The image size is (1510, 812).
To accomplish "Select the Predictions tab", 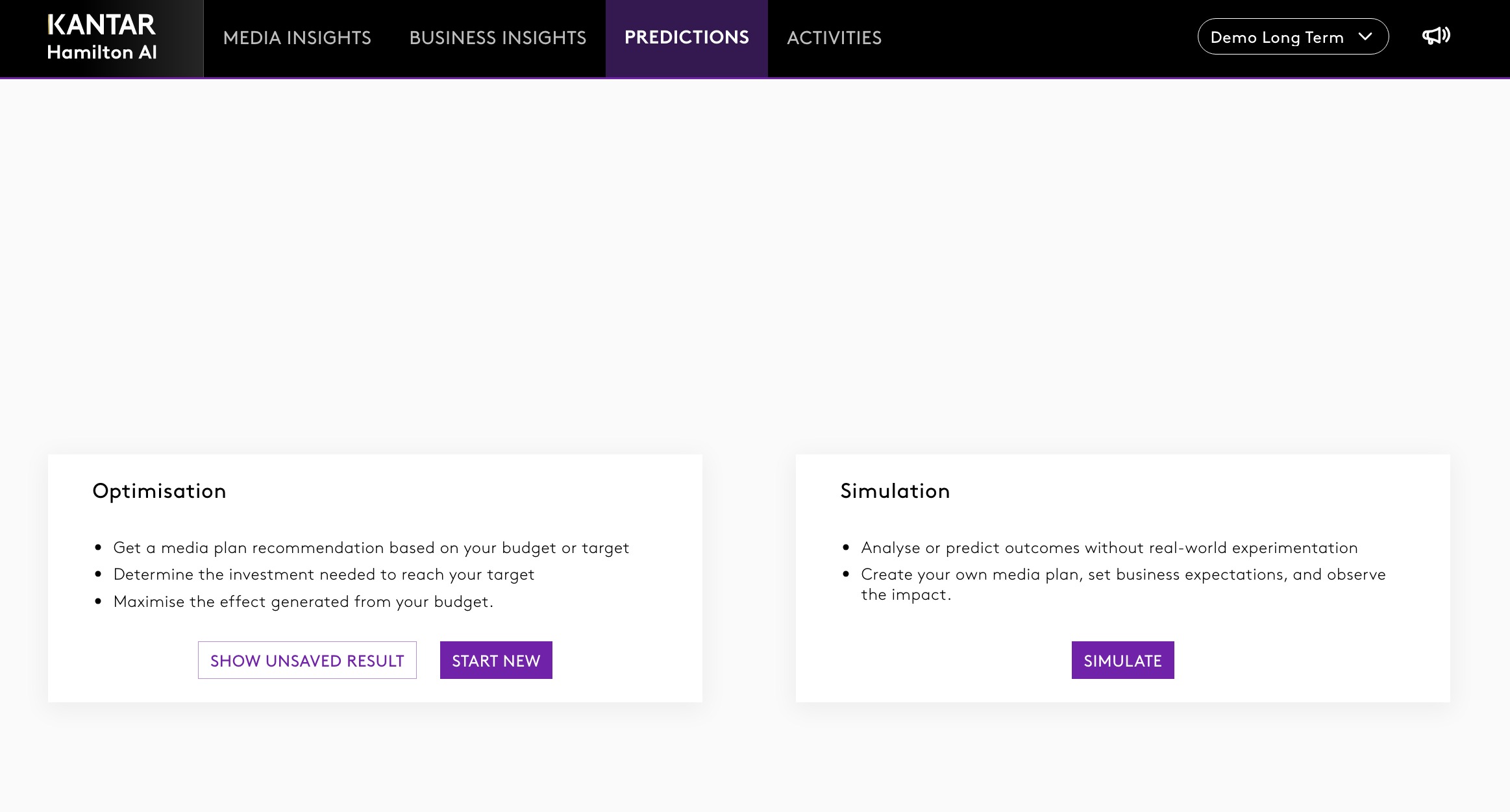I will pyautogui.click(x=686, y=38).
